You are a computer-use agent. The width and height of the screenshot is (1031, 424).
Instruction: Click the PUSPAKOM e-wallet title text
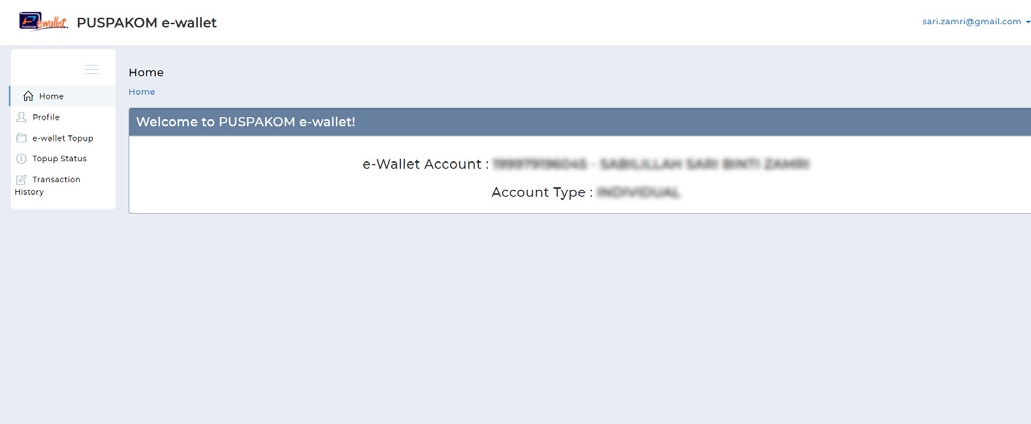147,23
